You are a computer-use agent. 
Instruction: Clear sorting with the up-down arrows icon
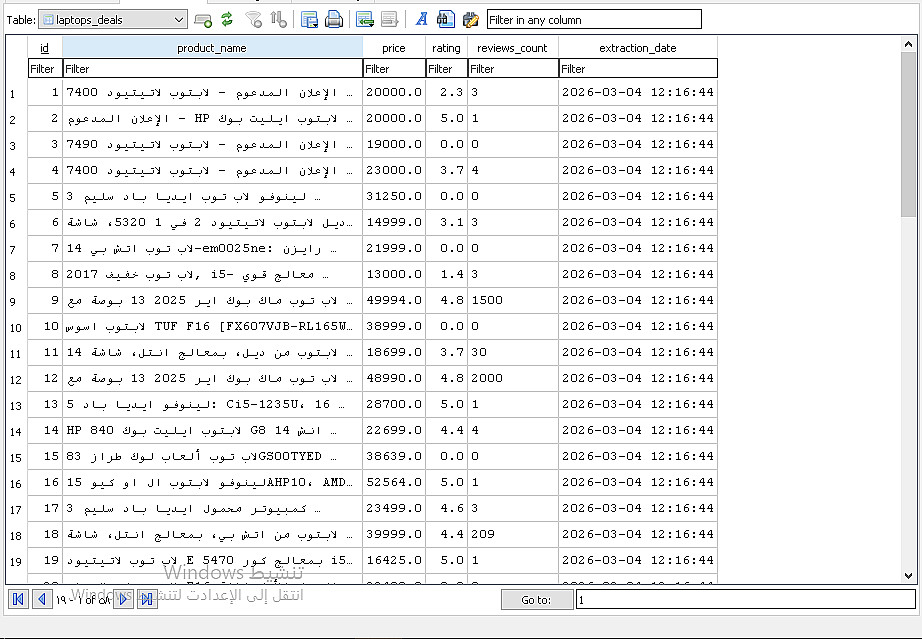278,19
